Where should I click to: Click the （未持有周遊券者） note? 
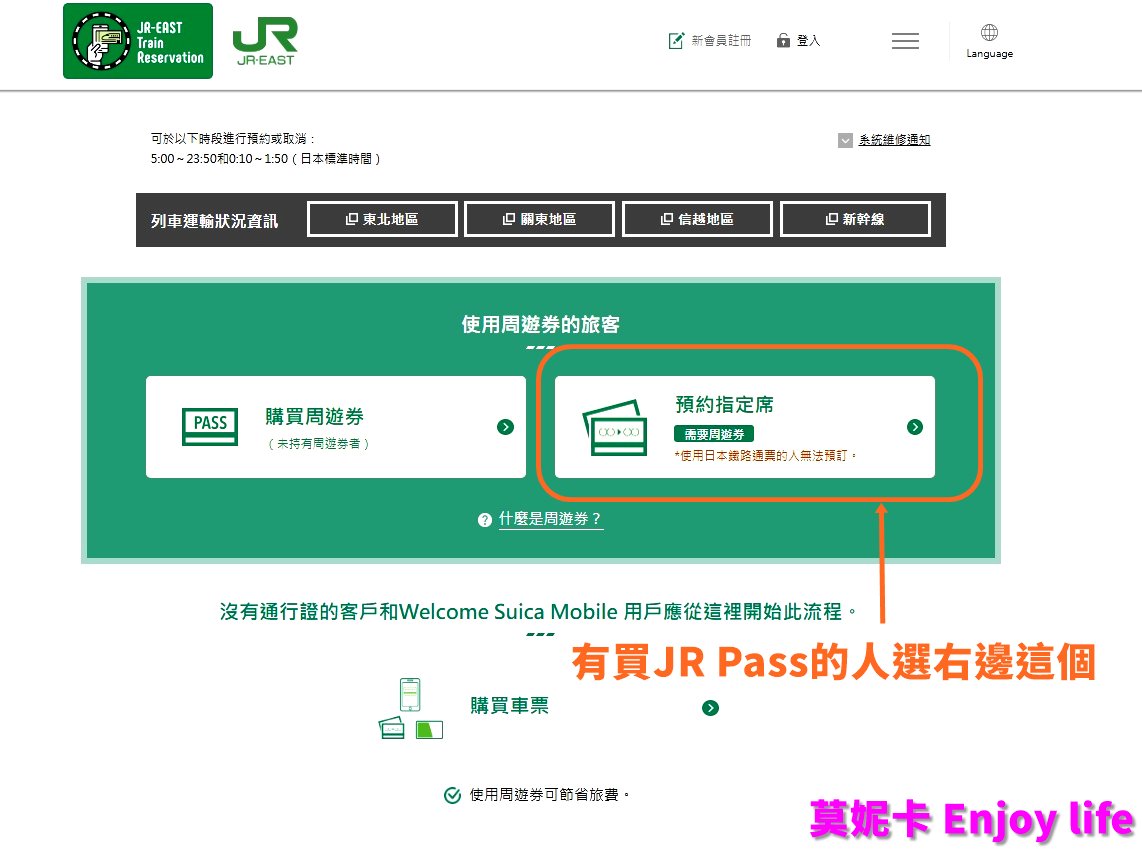pos(318,444)
